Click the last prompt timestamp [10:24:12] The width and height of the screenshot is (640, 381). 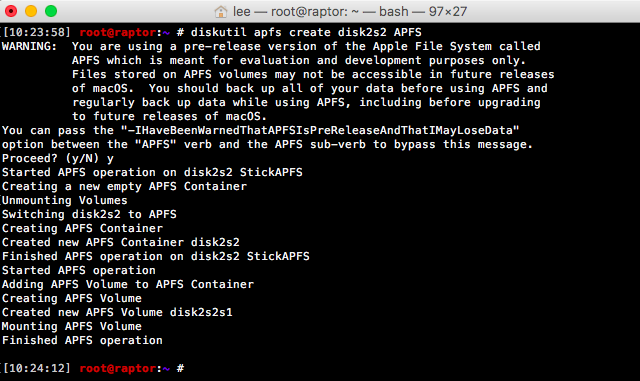click(x=37, y=368)
